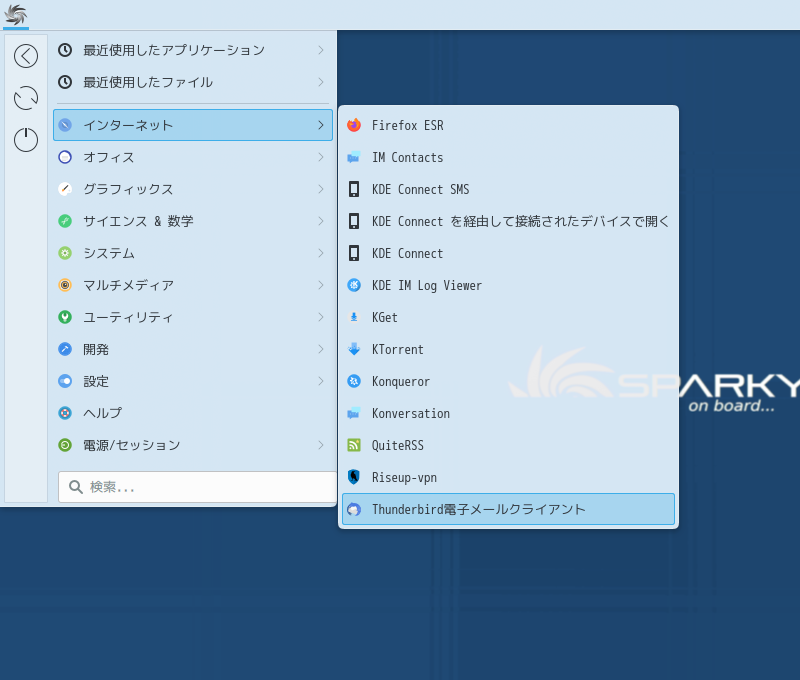Click the Thunderbird mail icon
The height and width of the screenshot is (680, 800).
[x=354, y=509]
